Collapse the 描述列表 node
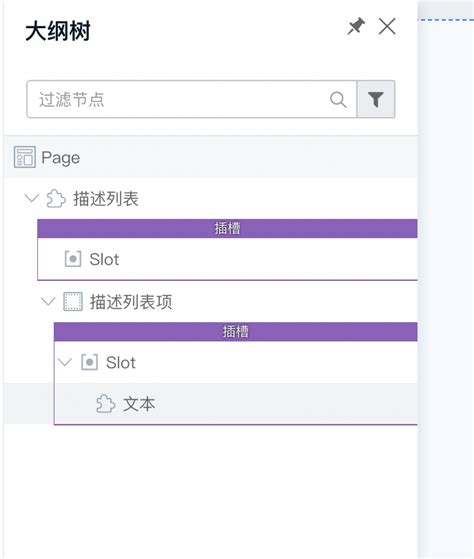 [x=31, y=198]
